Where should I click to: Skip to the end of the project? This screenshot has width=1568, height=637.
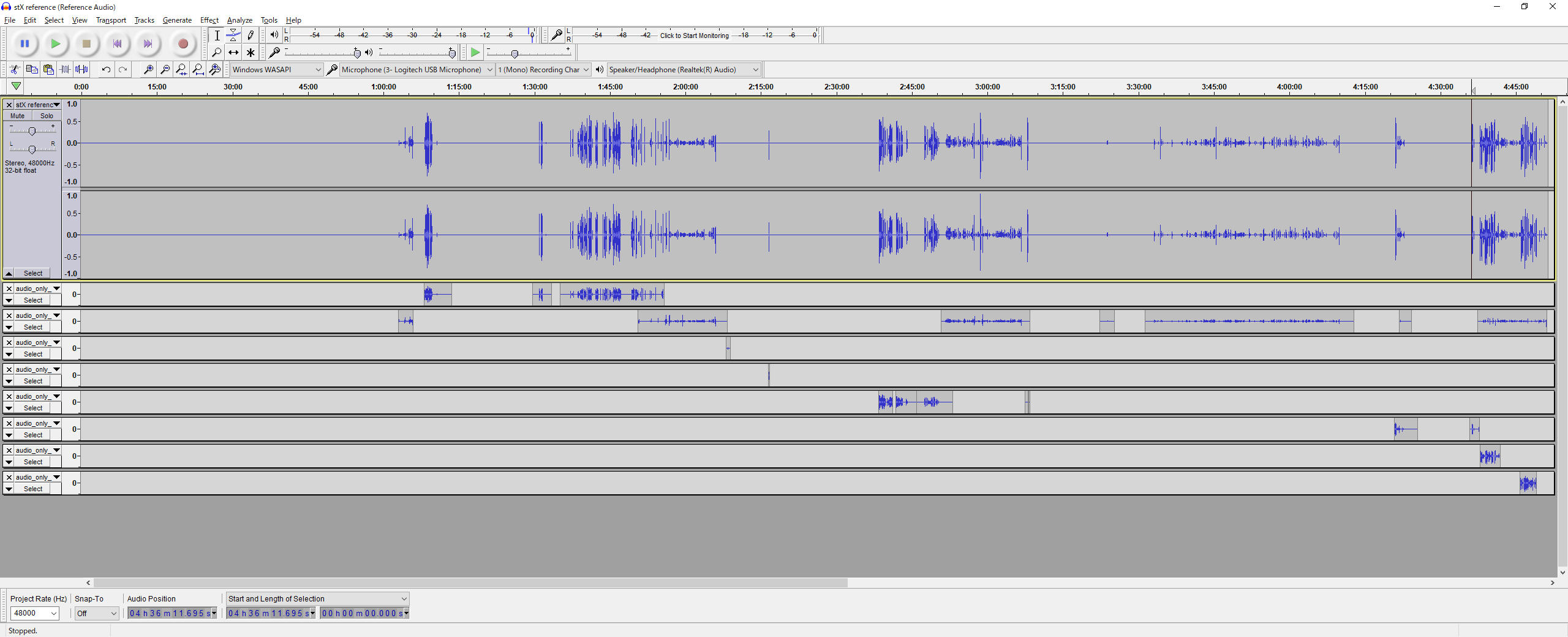(148, 43)
